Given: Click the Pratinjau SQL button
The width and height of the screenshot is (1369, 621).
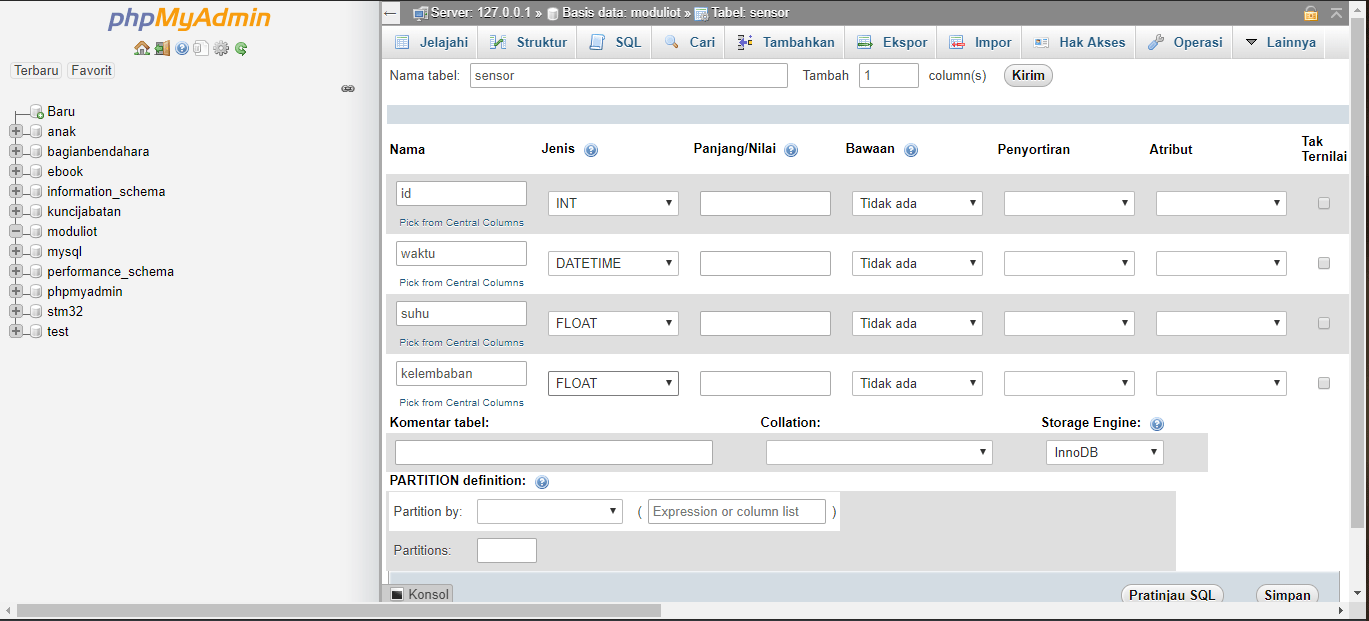Looking at the screenshot, I should click(x=1172, y=593).
